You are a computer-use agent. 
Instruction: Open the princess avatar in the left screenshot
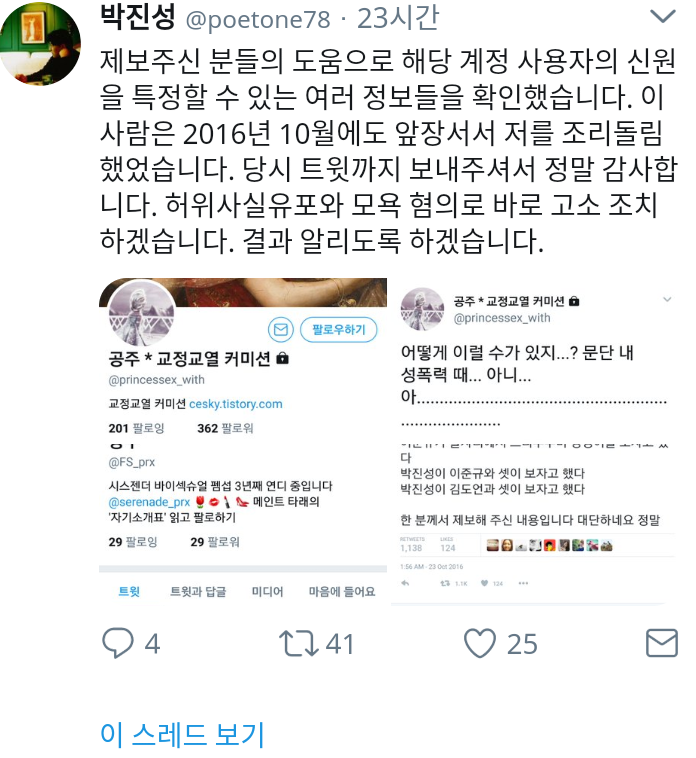tap(142, 313)
